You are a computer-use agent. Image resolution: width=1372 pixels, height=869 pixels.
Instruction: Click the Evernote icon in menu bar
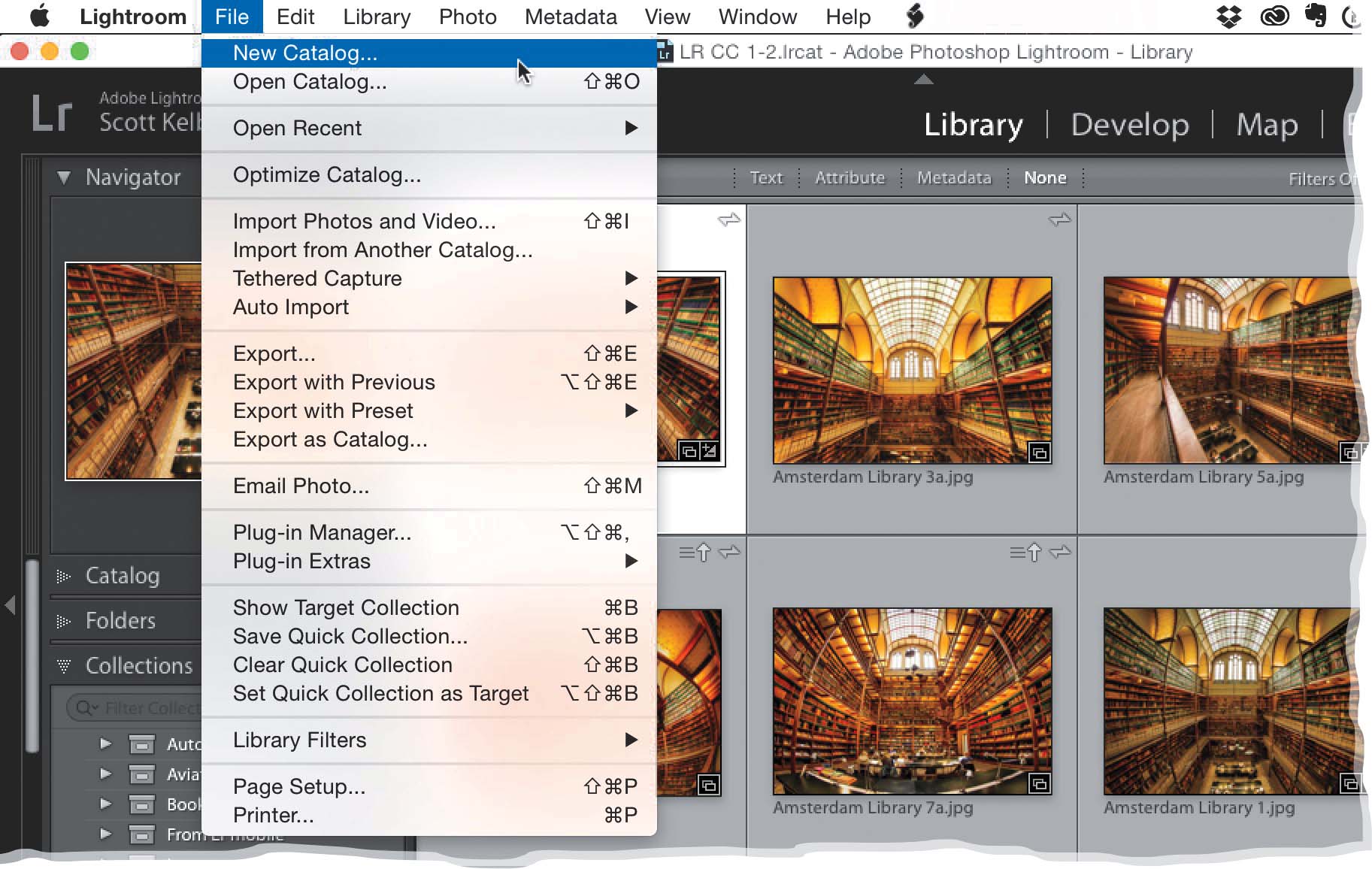1316,17
